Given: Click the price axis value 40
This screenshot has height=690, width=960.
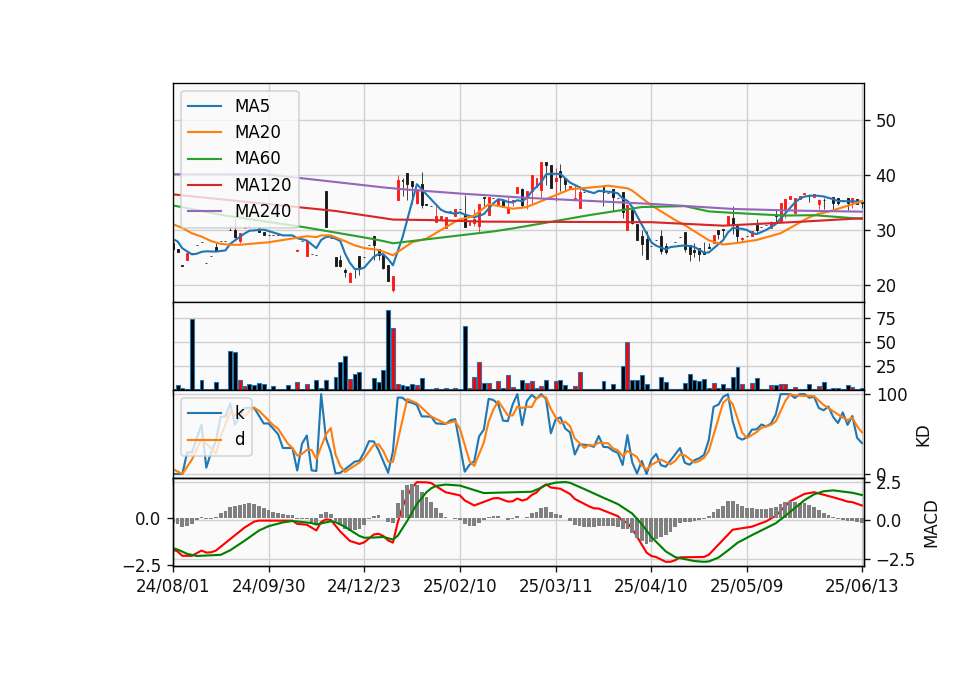Looking at the screenshot, I should click(886, 176).
